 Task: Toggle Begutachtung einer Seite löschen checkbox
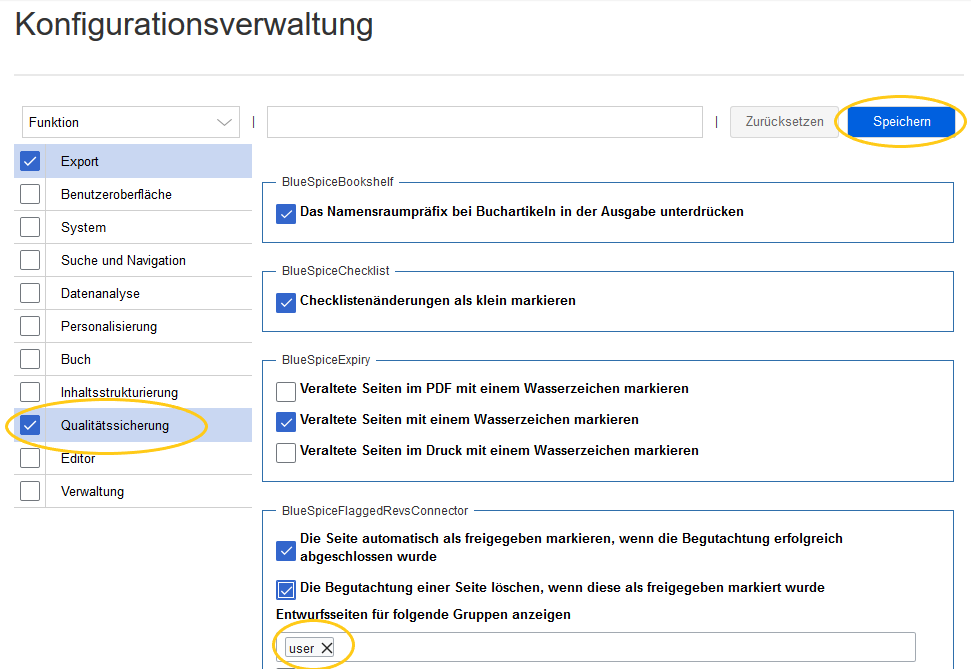click(285, 590)
